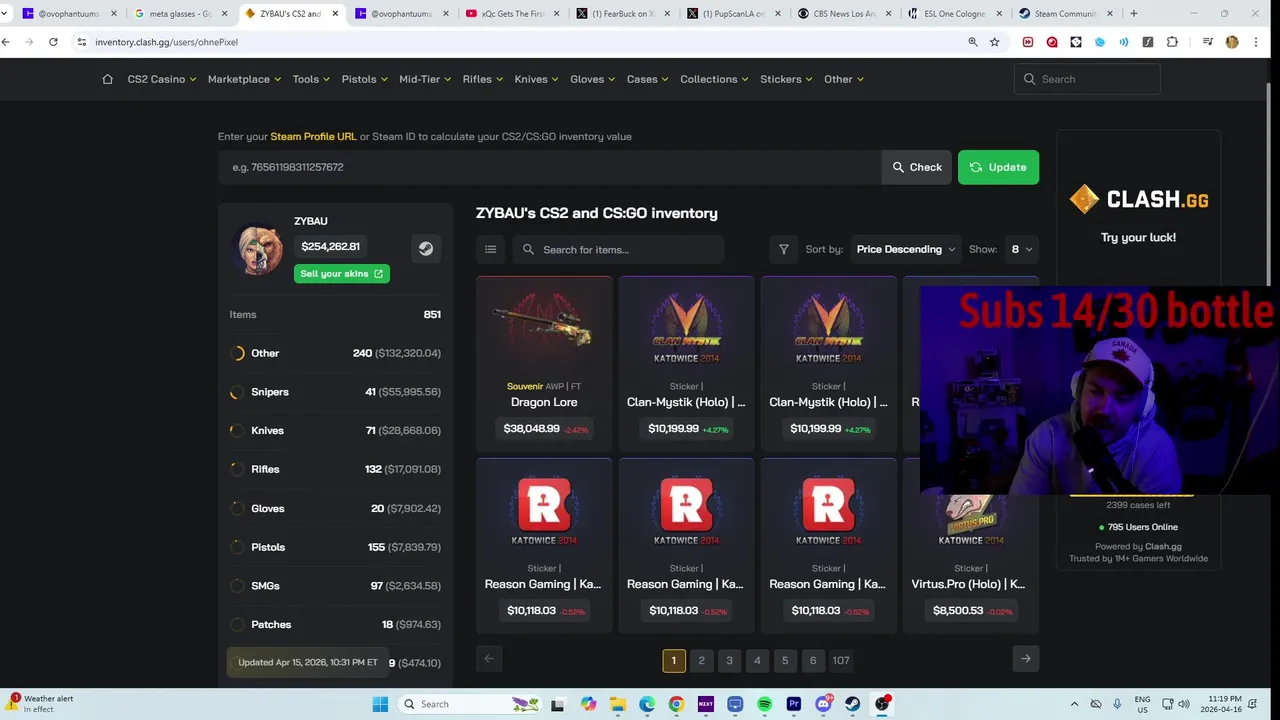The height and width of the screenshot is (720, 1280).
Task: Click the top navigation Search box
Action: click(x=1087, y=79)
